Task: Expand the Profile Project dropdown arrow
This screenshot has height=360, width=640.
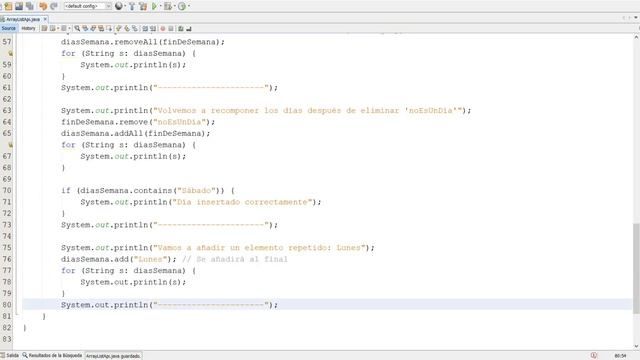Action: 189,6
